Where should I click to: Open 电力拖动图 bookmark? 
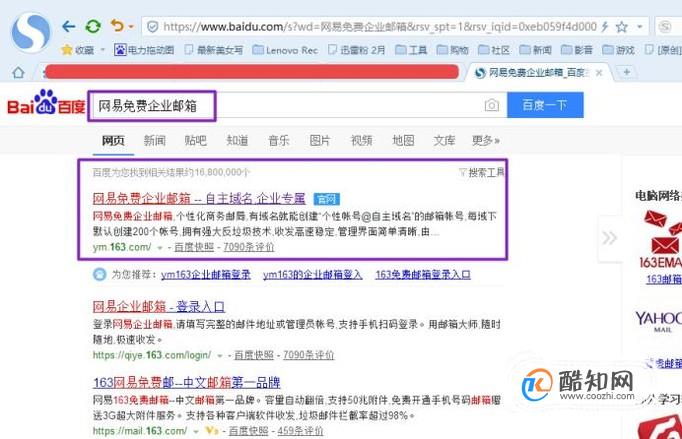click(x=144, y=50)
